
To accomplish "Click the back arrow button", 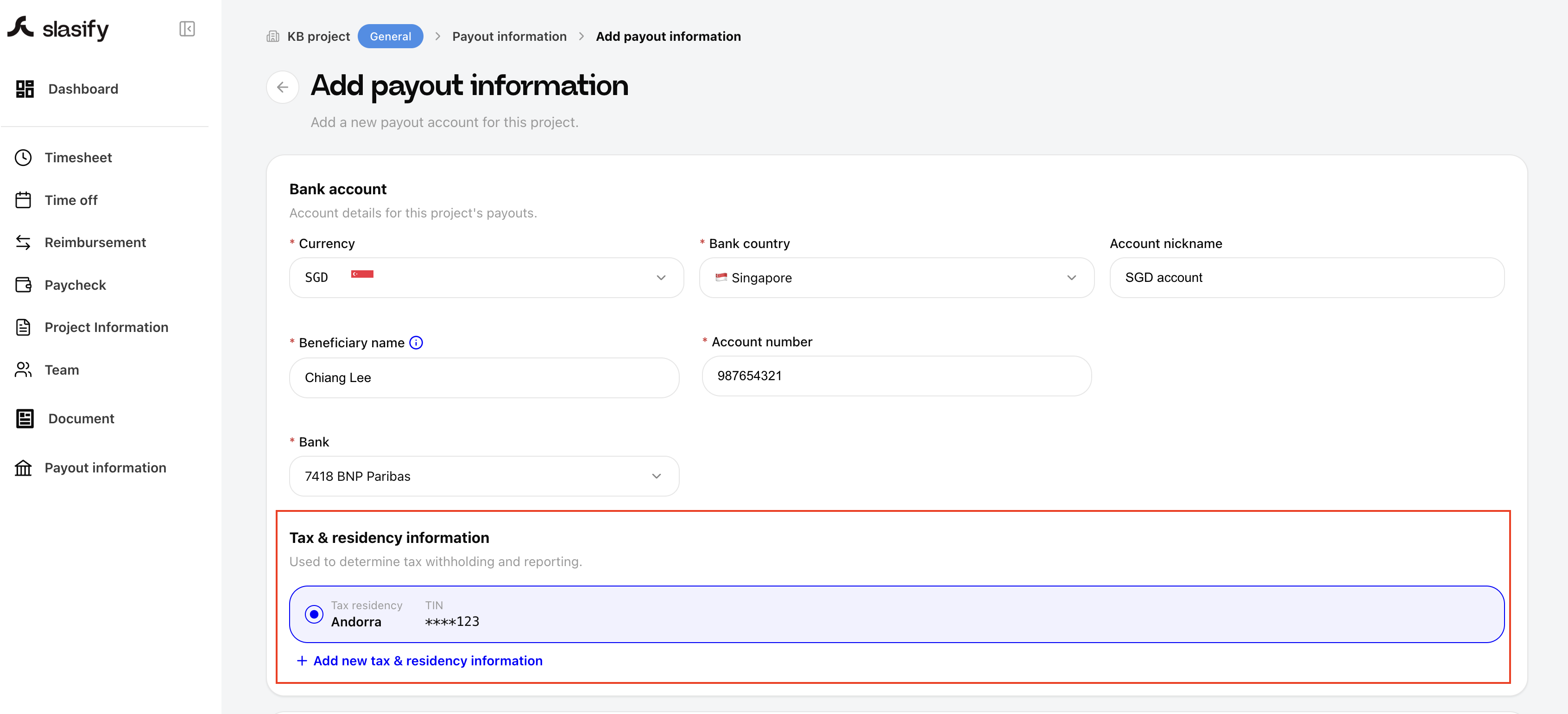I will [283, 87].
